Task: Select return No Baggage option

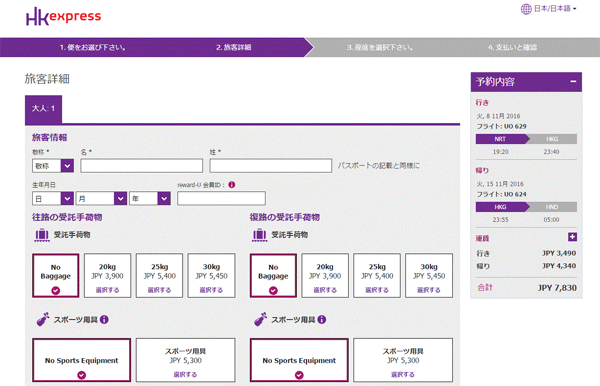Action: coord(273,275)
